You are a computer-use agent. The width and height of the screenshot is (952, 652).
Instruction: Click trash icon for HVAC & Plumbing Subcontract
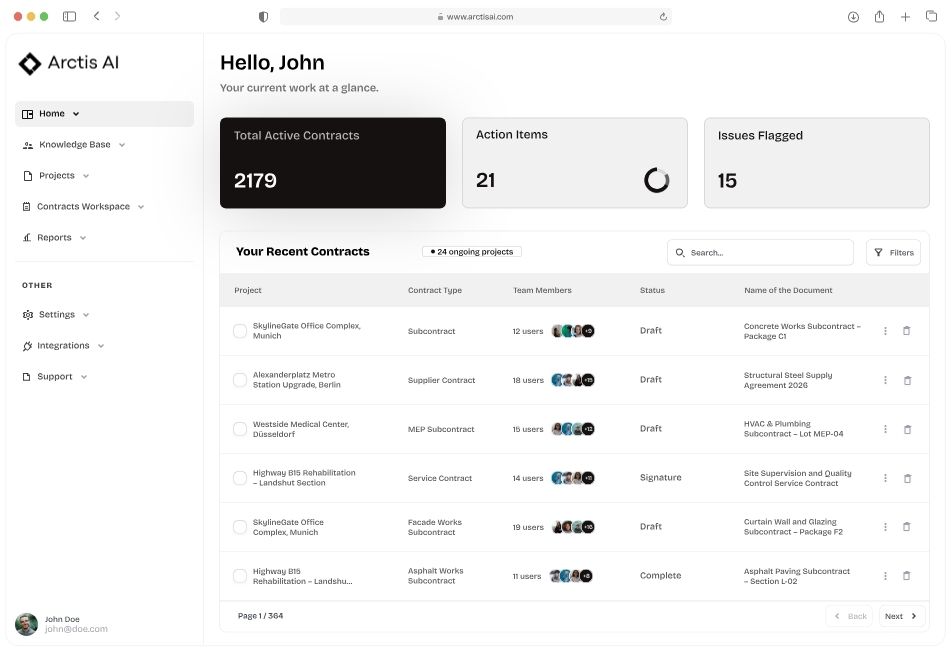click(x=906, y=429)
